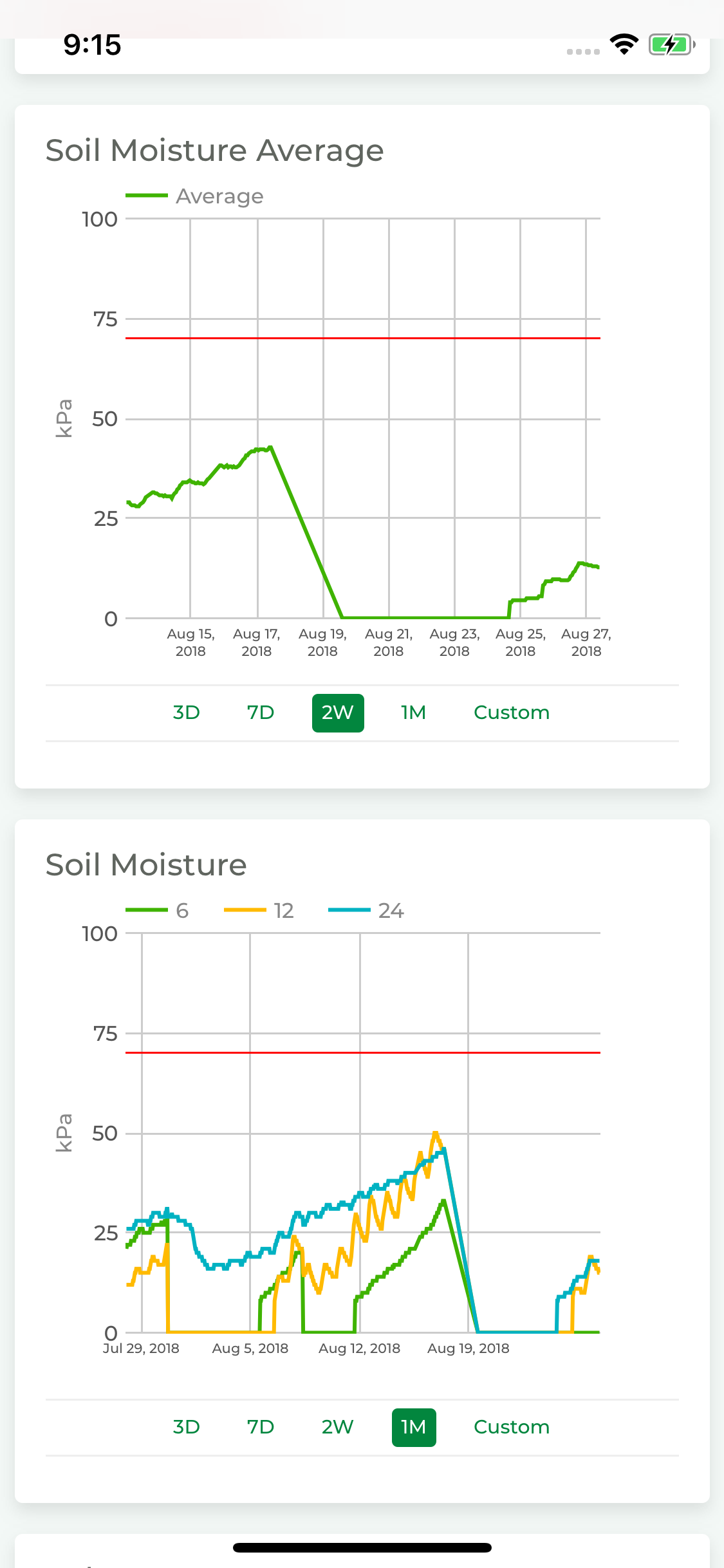Toggle the 12 depth series legend
724x1568 pixels.
[259, 910]
